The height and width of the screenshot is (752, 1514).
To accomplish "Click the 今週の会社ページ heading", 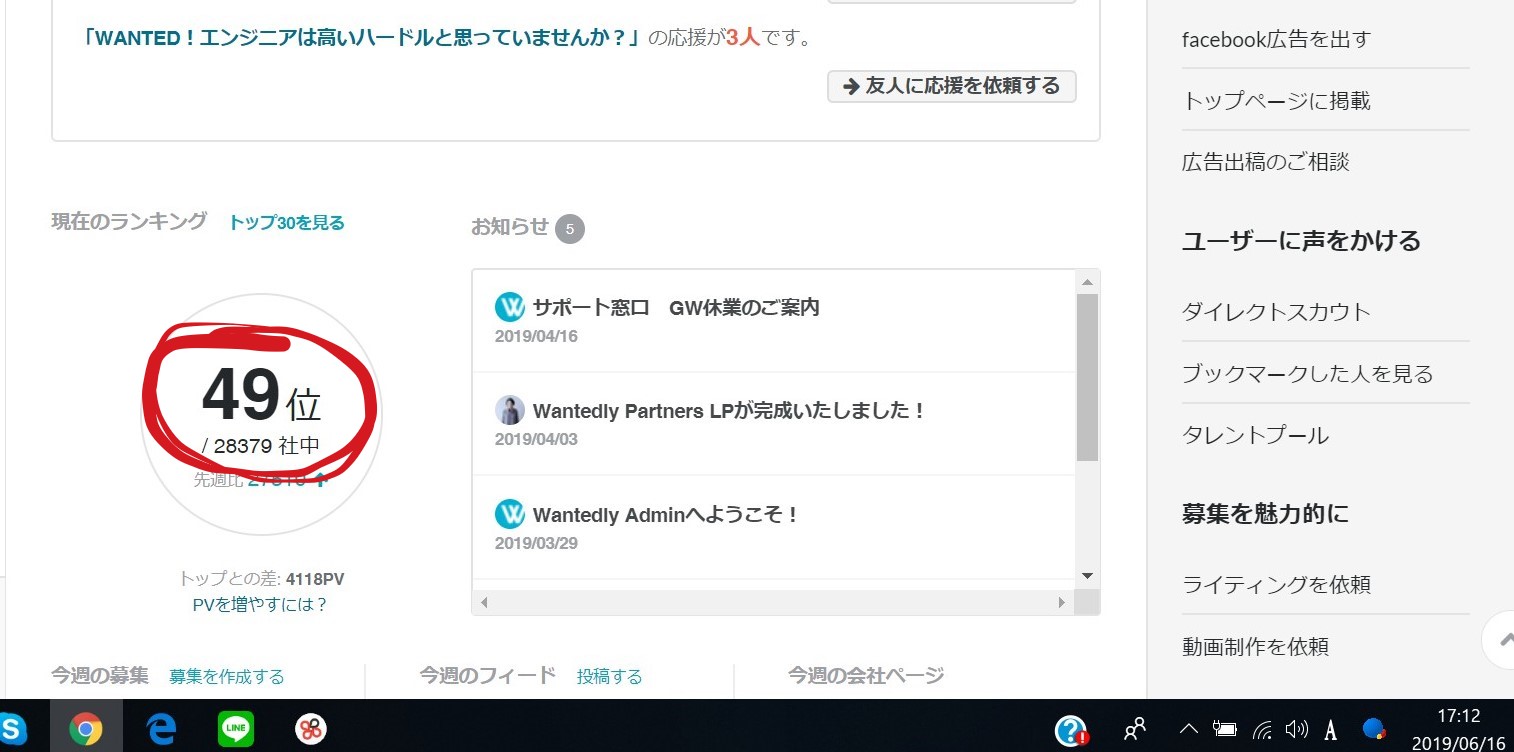I will 866,675.
